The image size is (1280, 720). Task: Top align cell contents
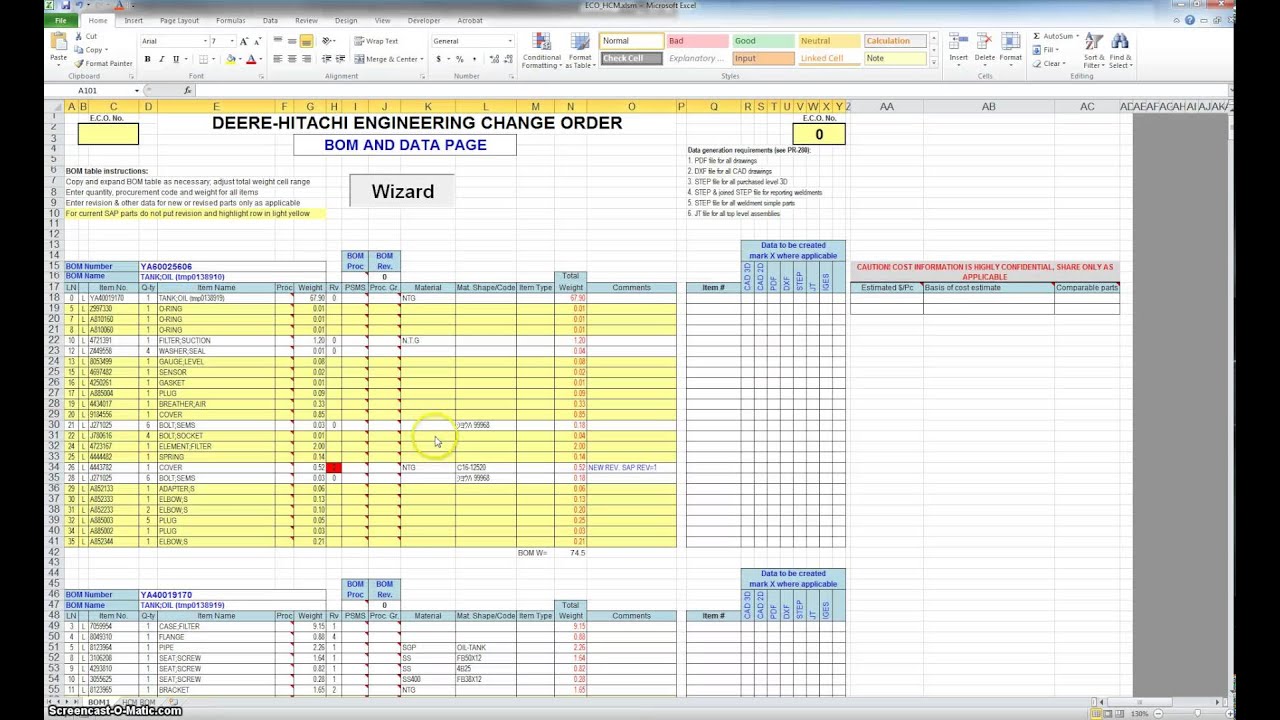(277, 41)
